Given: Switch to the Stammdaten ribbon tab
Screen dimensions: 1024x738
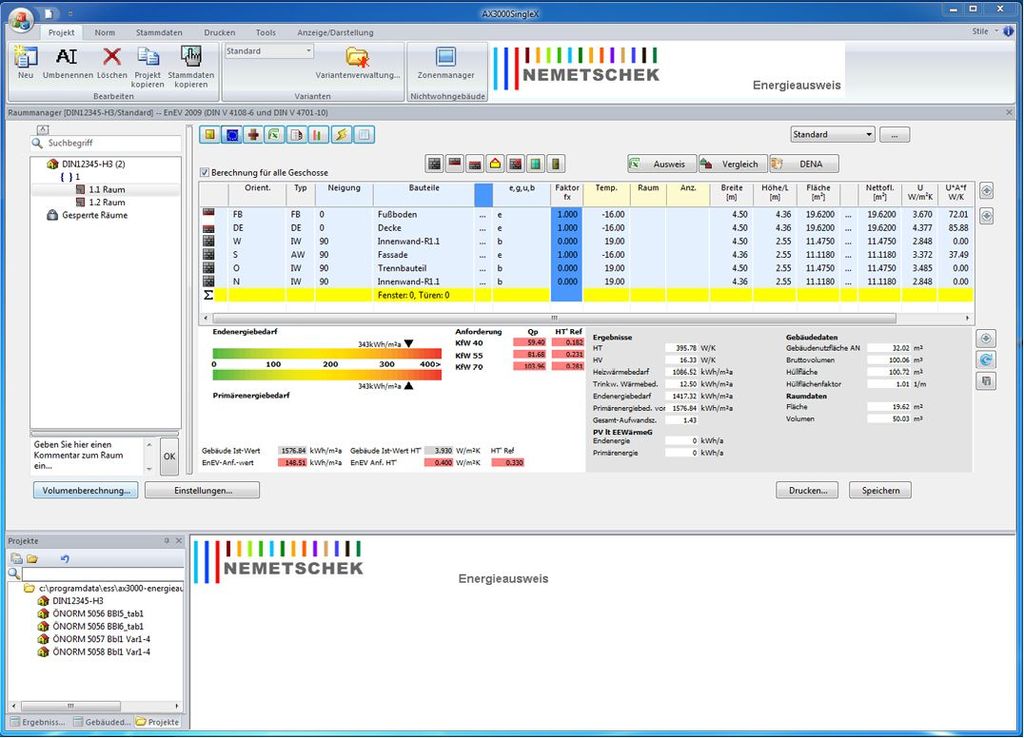Looking at the screenshot, I should pos(159,33).
